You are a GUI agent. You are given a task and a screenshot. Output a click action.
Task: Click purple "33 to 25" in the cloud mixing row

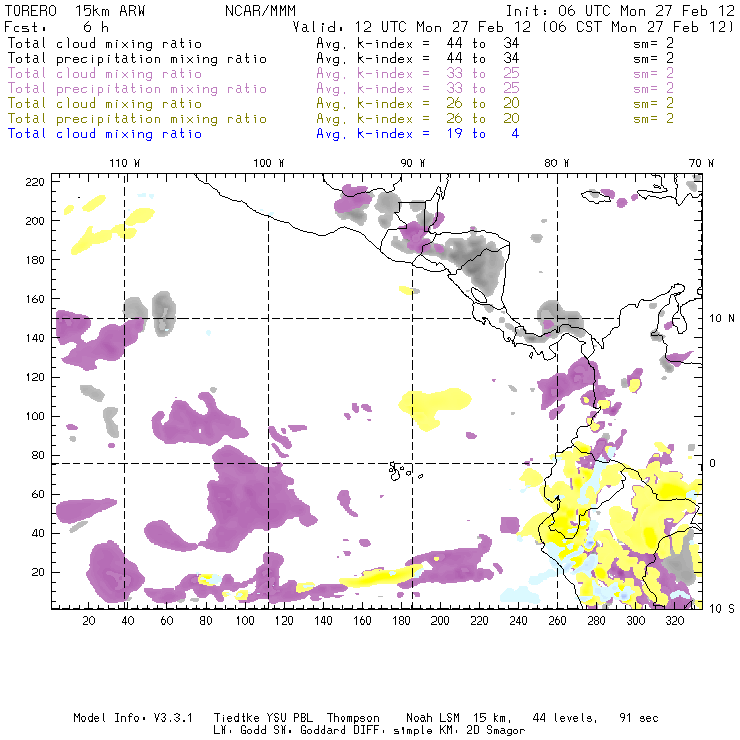pos(483,74)
